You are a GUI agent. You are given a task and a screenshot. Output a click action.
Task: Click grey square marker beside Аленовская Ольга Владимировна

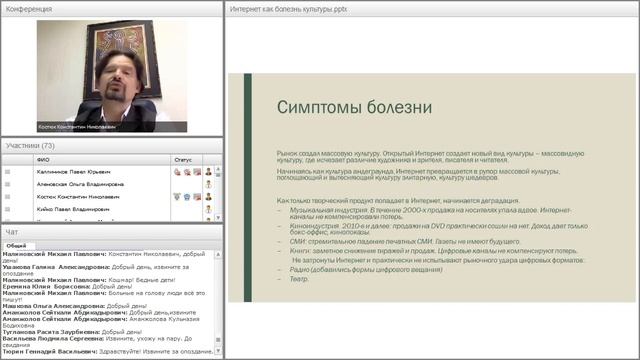click(7, 184)
